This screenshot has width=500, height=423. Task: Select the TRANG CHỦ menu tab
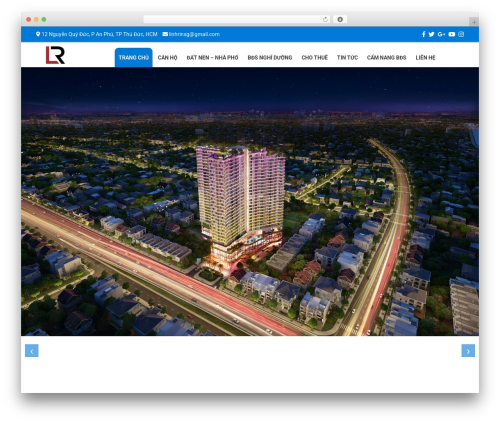134,57
